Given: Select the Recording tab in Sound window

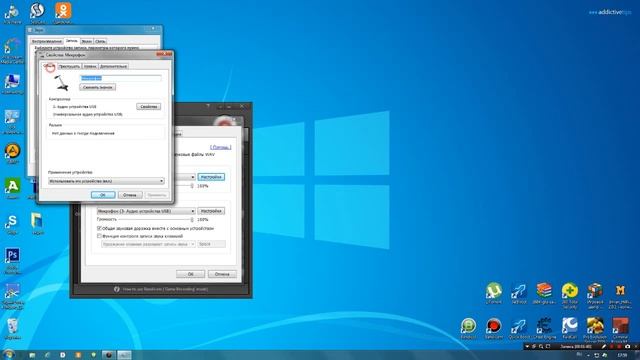Looking at the screenshot, I should (x=71, y=41).
